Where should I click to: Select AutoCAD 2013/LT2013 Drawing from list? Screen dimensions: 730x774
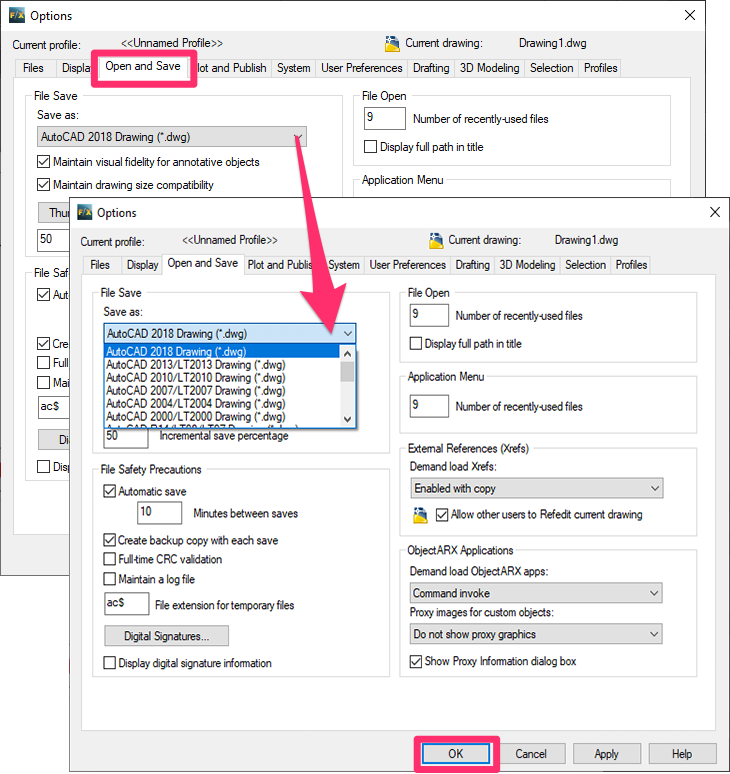tap(223, 365)
